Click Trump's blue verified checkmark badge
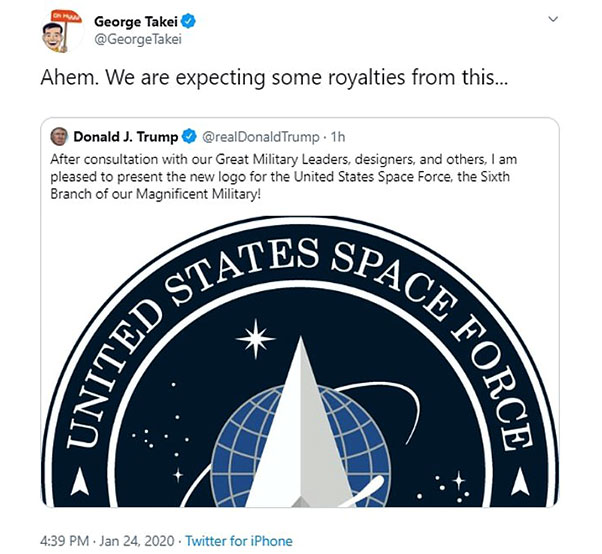The image size is (602, 554). pyautogui.click(x=189, y=137)
